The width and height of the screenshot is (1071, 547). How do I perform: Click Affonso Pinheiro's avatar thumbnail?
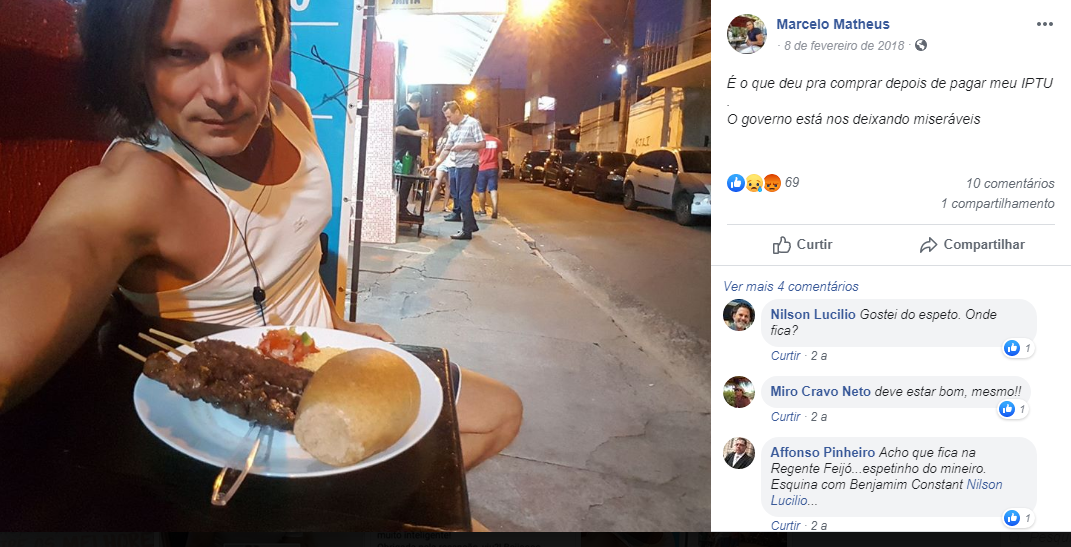pos(739,453)
